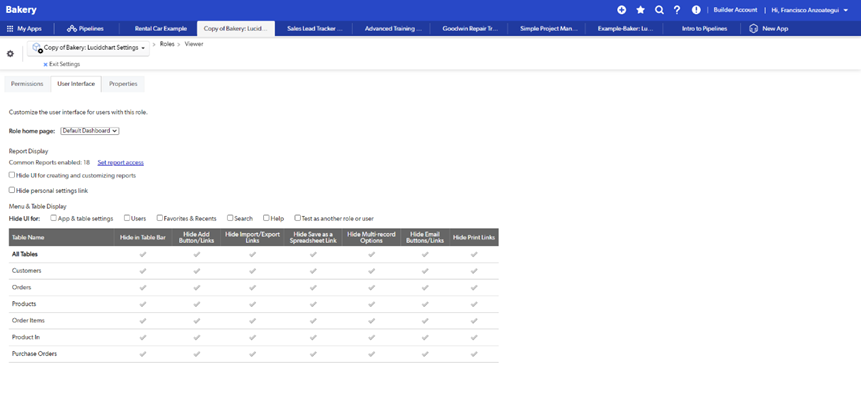
Task: Click the exclamation alert icon in header
Action: (696, 10)
